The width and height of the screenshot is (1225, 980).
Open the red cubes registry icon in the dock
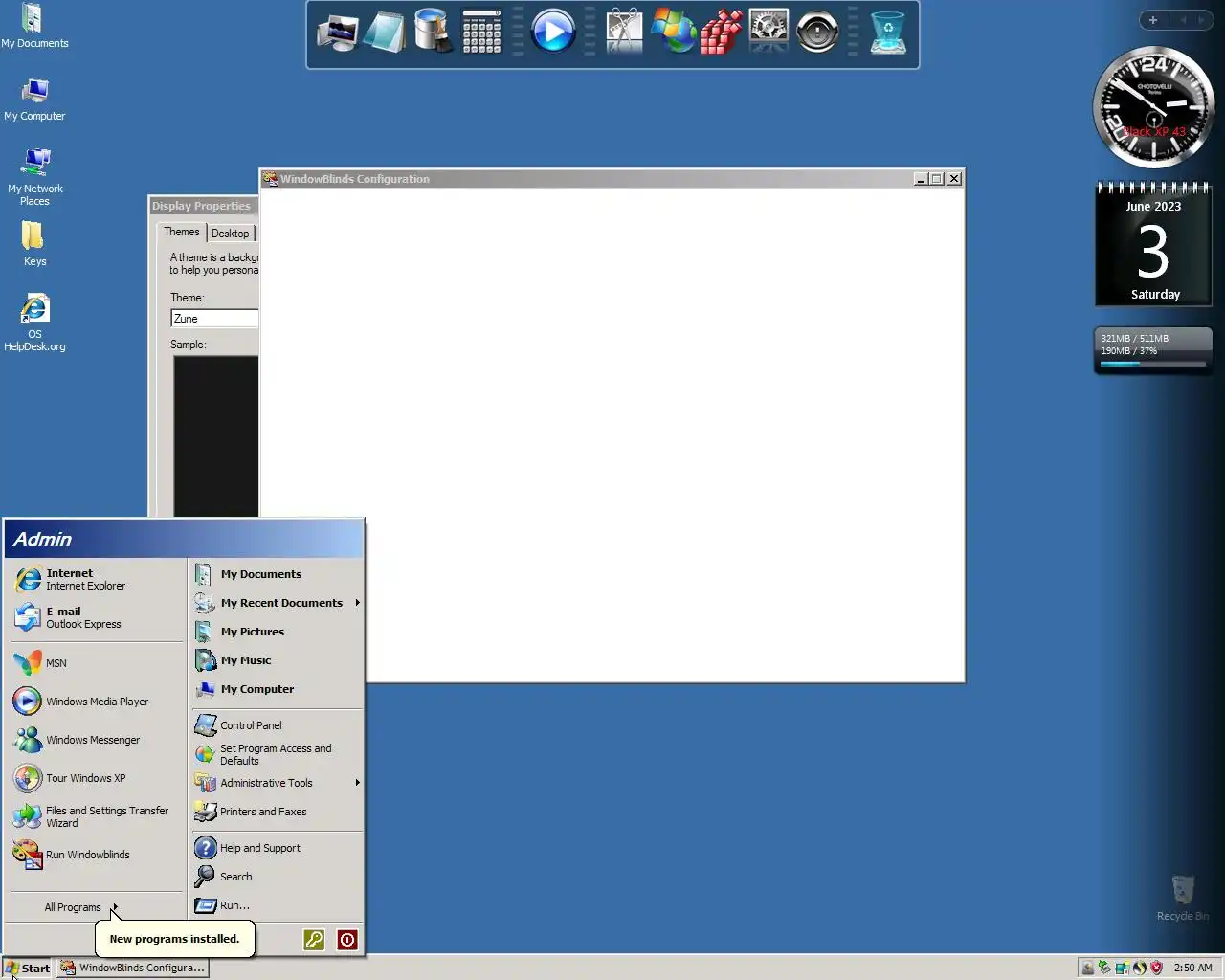click(721, 32)
